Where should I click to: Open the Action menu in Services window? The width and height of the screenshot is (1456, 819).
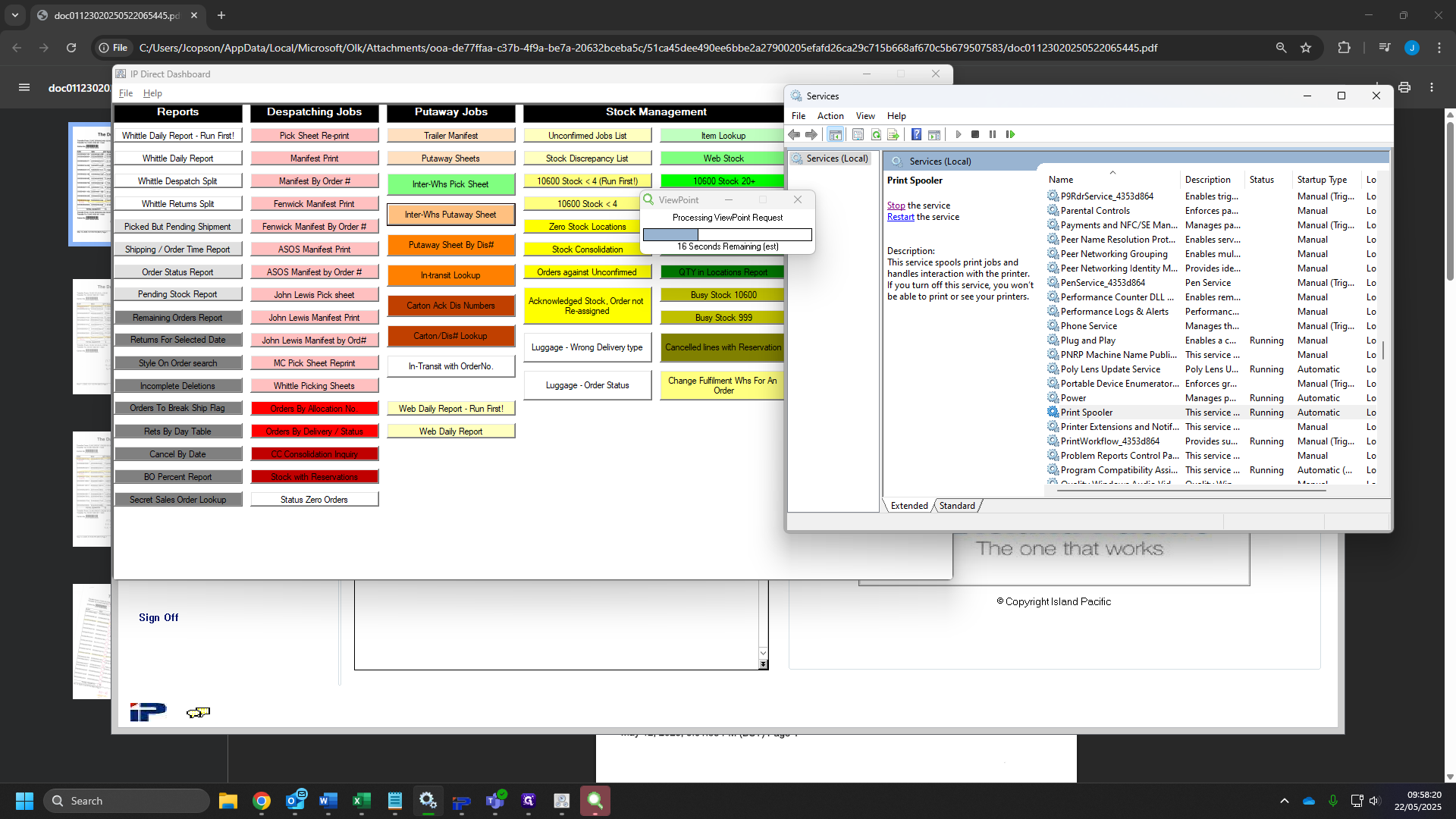tap(830, 116)
